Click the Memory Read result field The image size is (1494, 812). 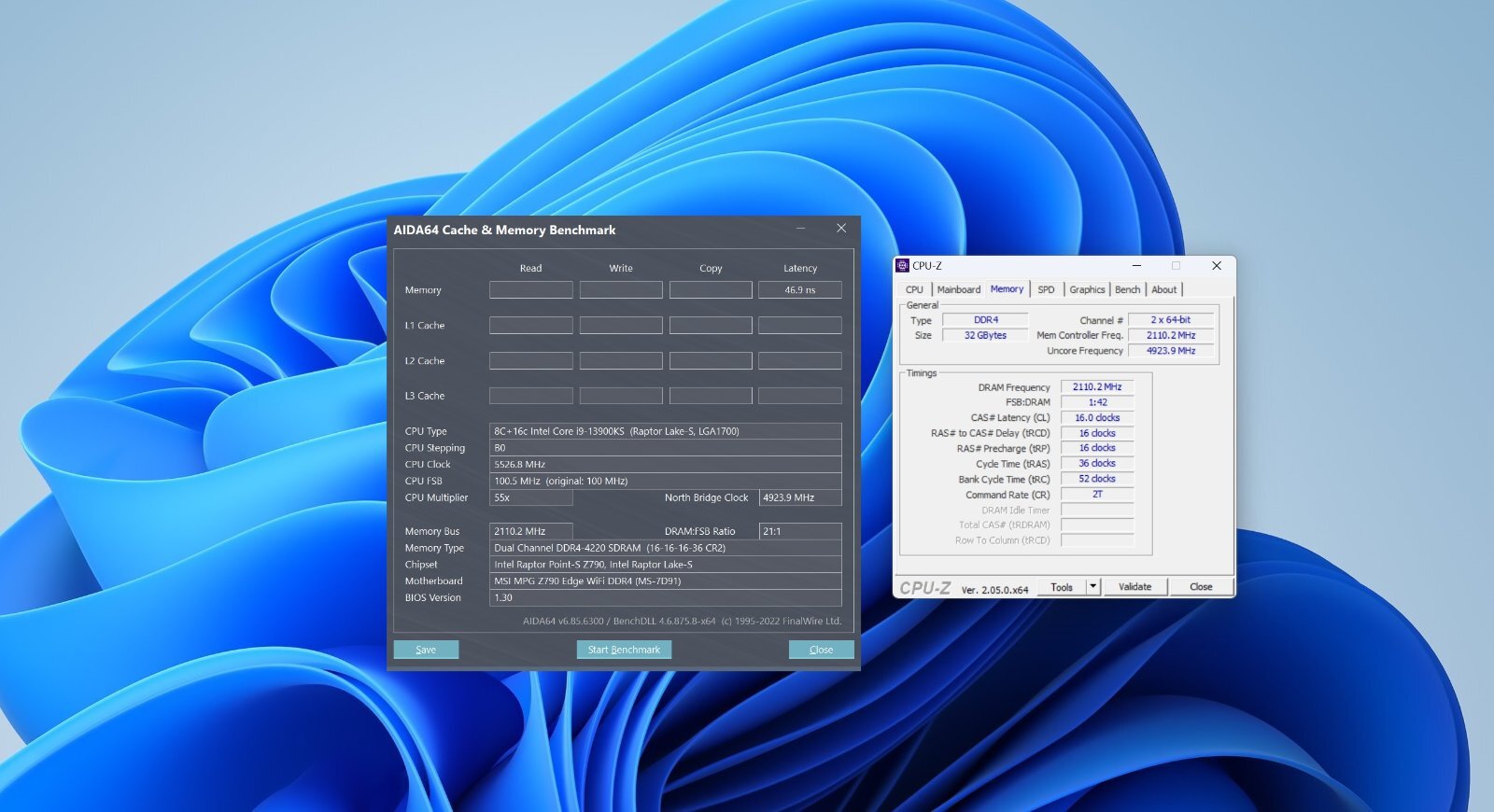[531, 290]
